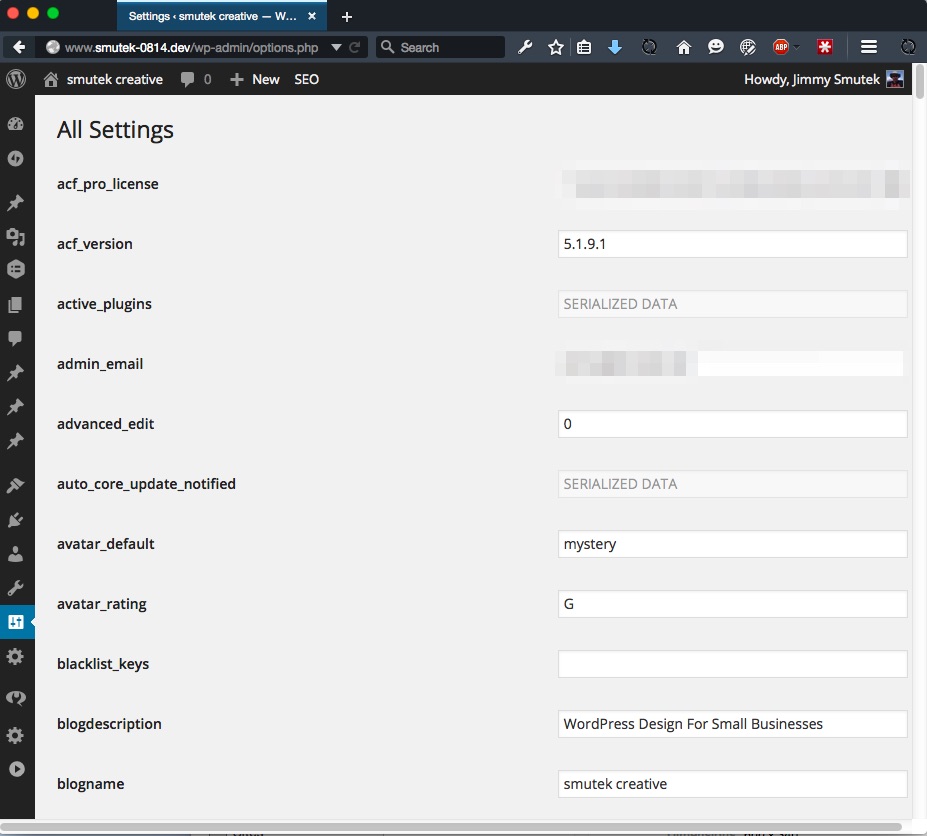This screenshot has height=836, width=927.
Task: Click the Collapse menu arrow icon in sidebar
Action: [17, 769]
